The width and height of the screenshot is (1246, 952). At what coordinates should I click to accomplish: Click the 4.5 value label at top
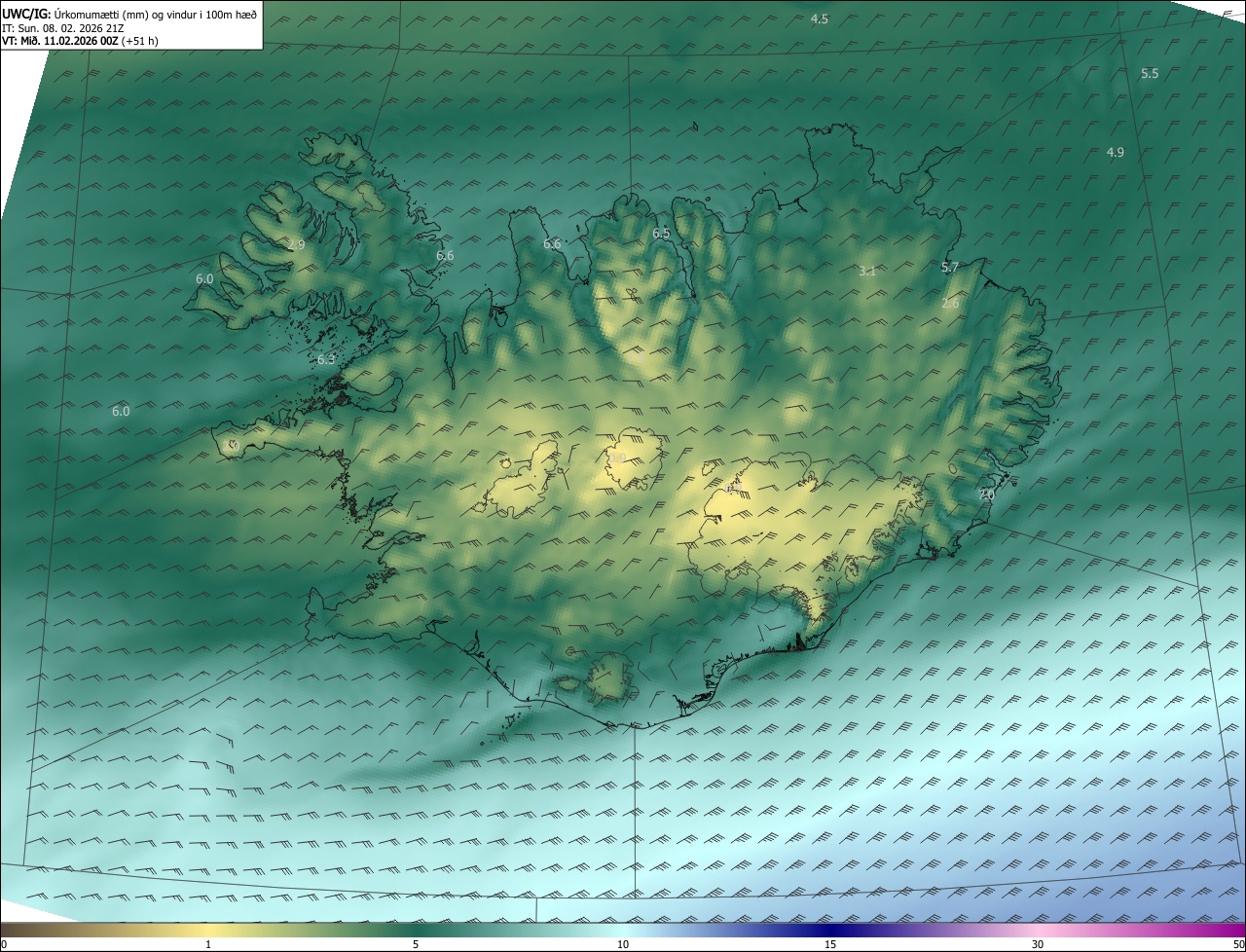point(820,19)
